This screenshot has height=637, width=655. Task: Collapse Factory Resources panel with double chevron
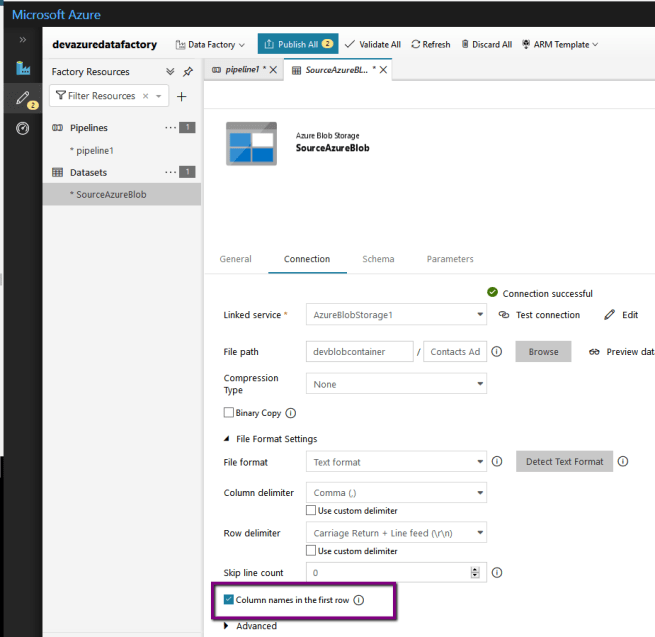[169, 72]
